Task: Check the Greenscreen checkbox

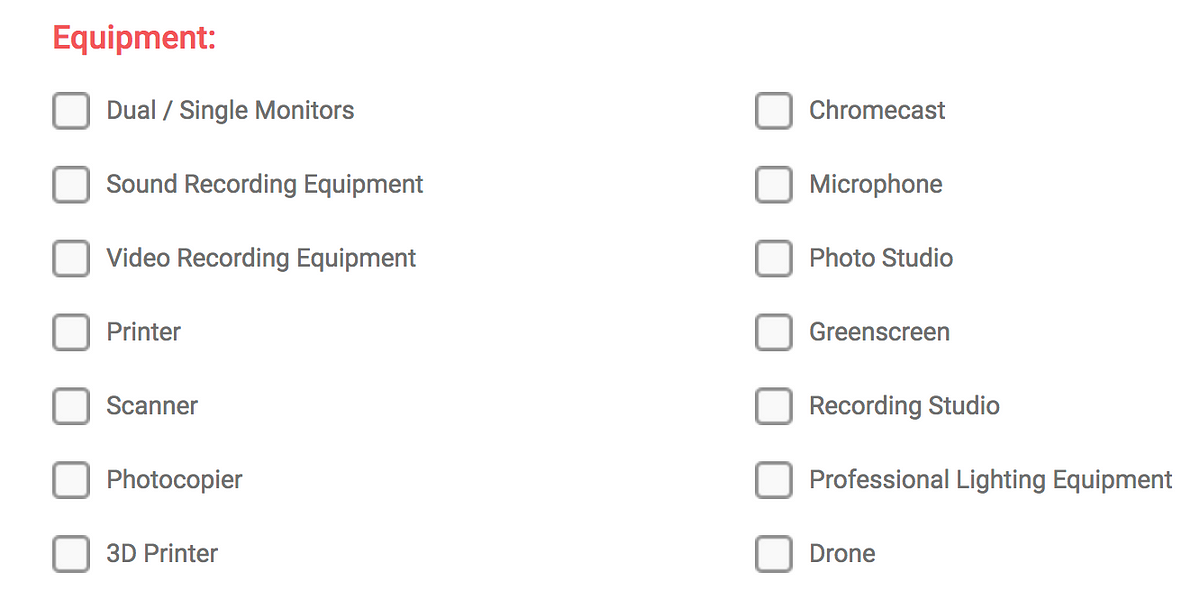Action: (x=774, y=332)
